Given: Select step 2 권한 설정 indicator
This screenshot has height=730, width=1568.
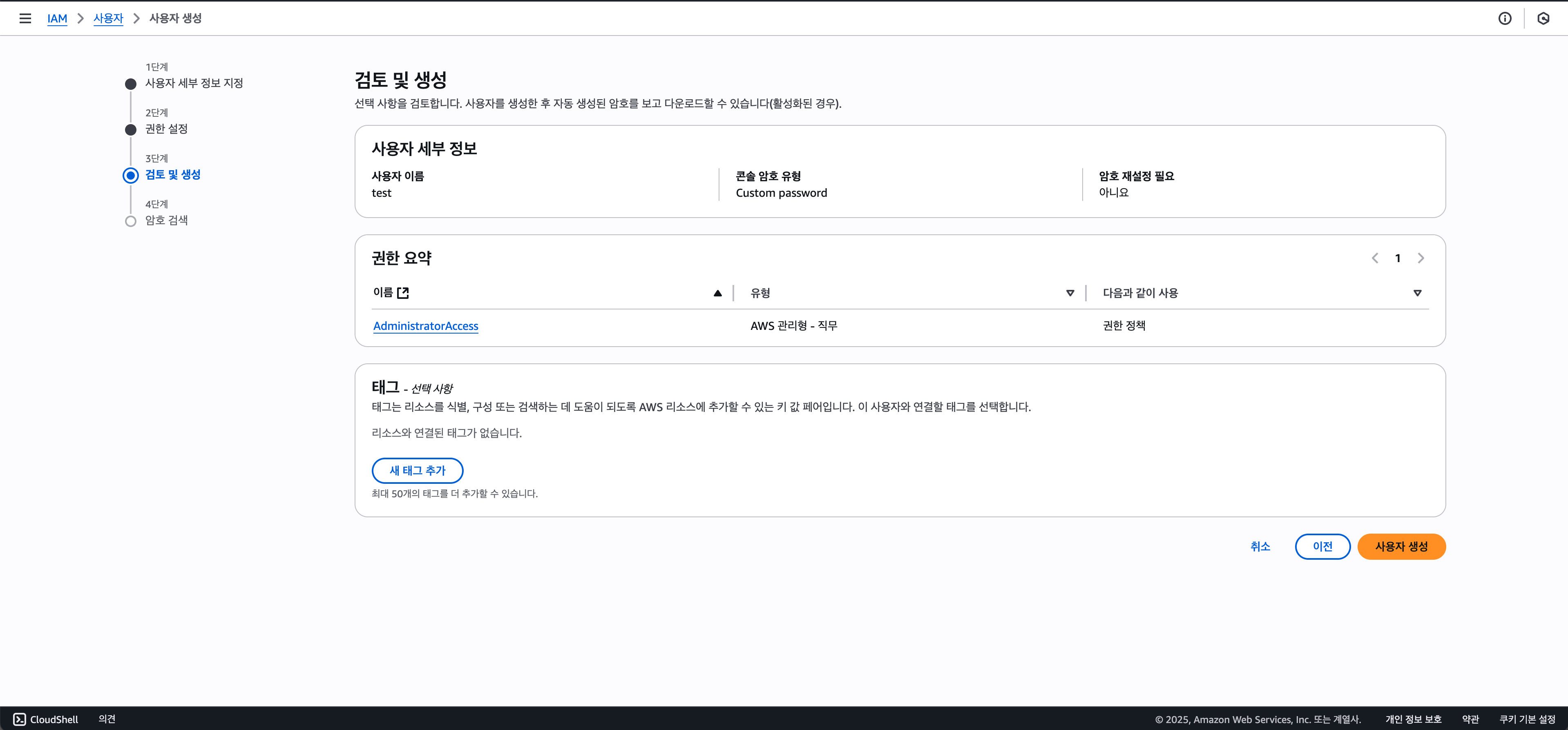Looking at the screenshot, I should click(131, 129).
